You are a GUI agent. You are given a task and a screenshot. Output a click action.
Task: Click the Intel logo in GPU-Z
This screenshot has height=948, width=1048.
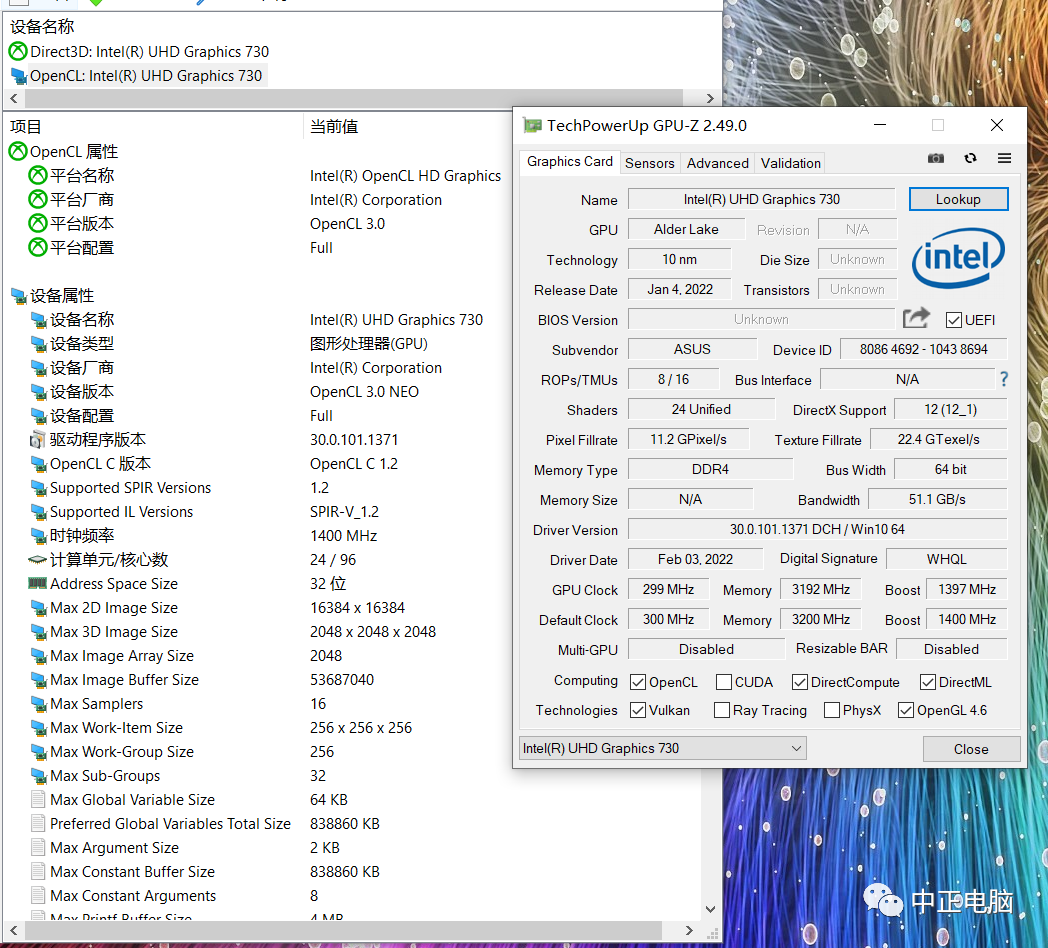click(x=958, y=258)
